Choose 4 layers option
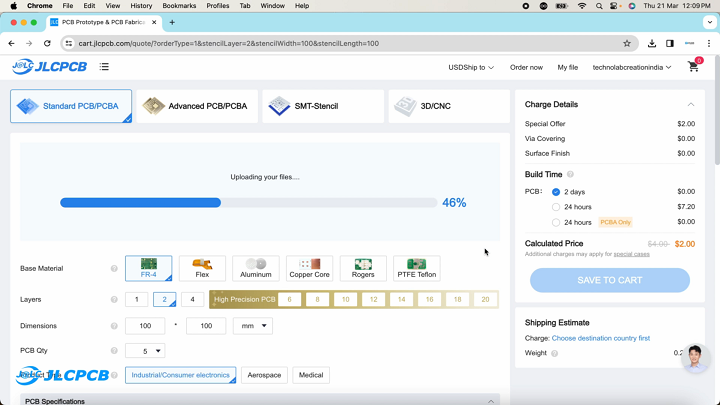Screen dimensions: 720x405 192,299
